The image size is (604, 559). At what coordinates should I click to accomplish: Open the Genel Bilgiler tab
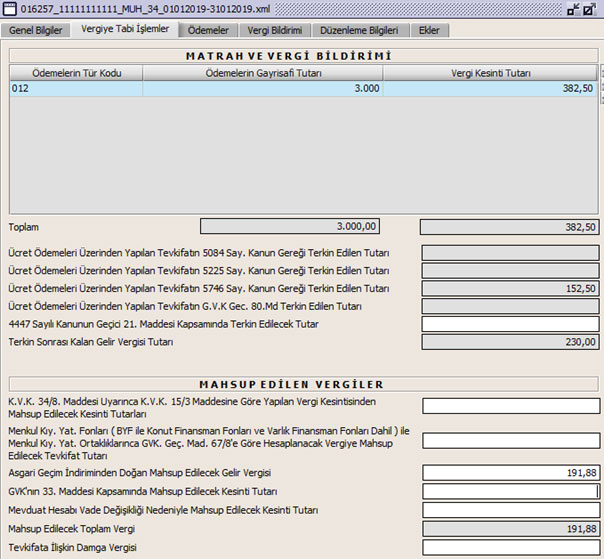[x=36, y=30]
